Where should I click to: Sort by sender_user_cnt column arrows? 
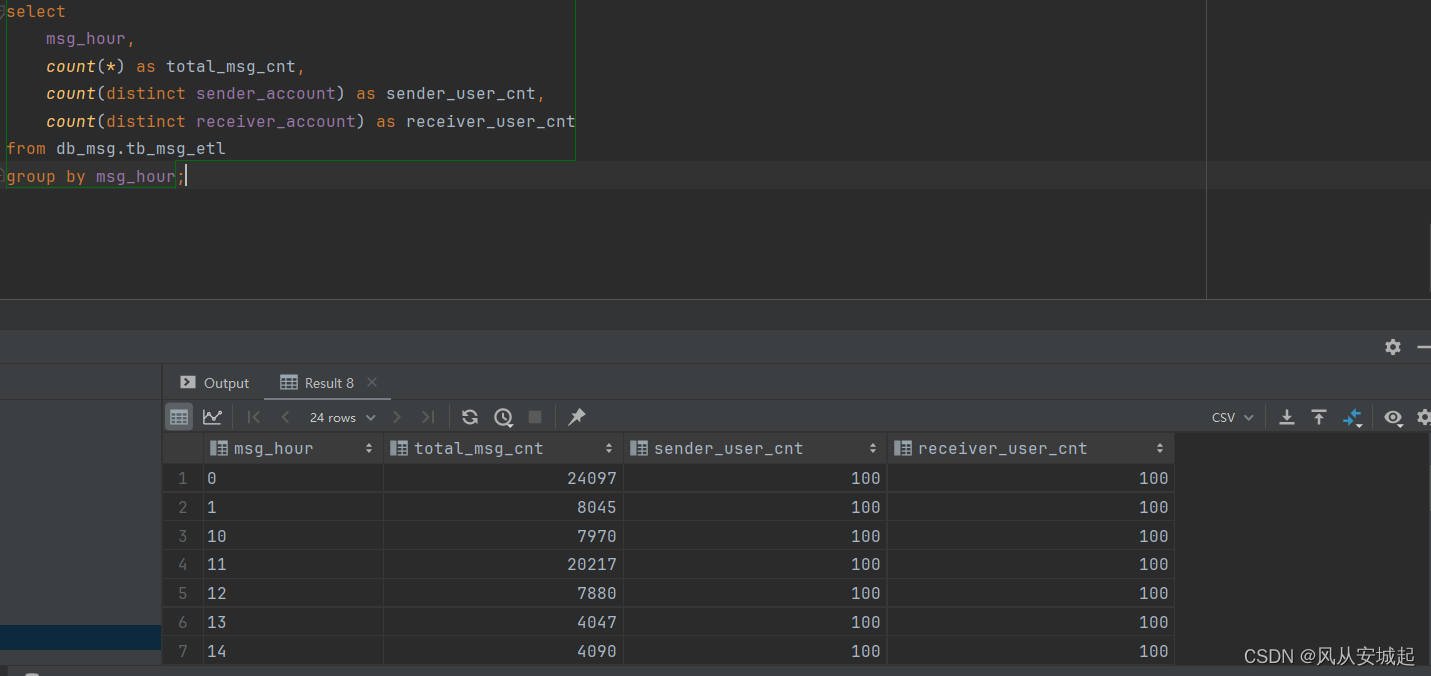873,449
